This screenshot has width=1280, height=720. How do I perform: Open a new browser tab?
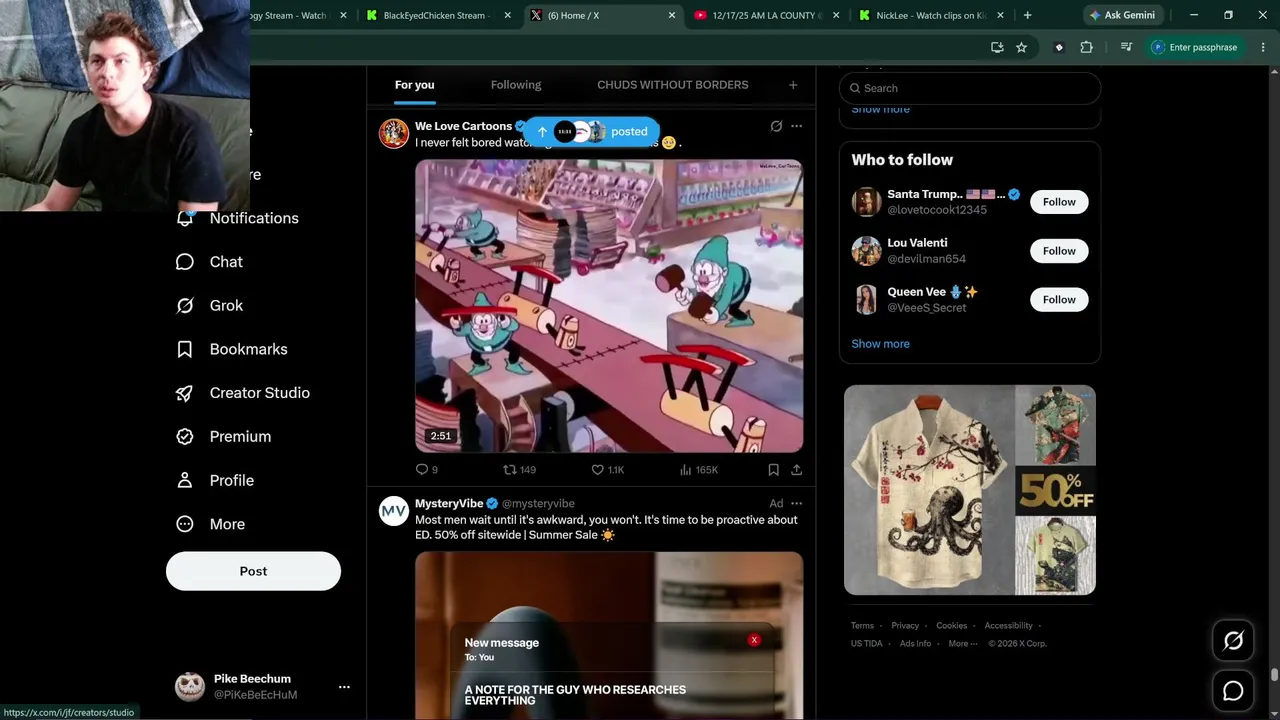point(1027,15)
